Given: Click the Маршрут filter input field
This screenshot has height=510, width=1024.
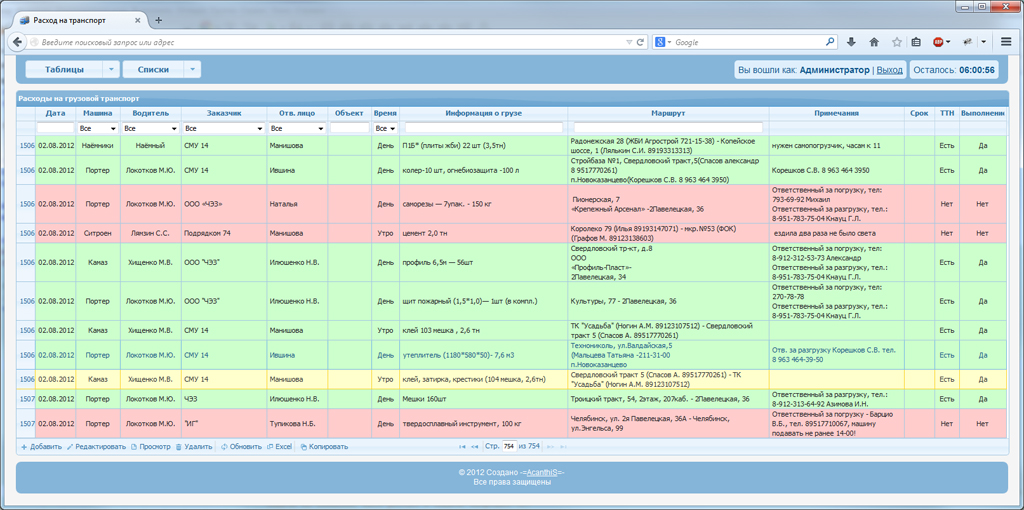Looking at the screenshot, I should 668,128.
